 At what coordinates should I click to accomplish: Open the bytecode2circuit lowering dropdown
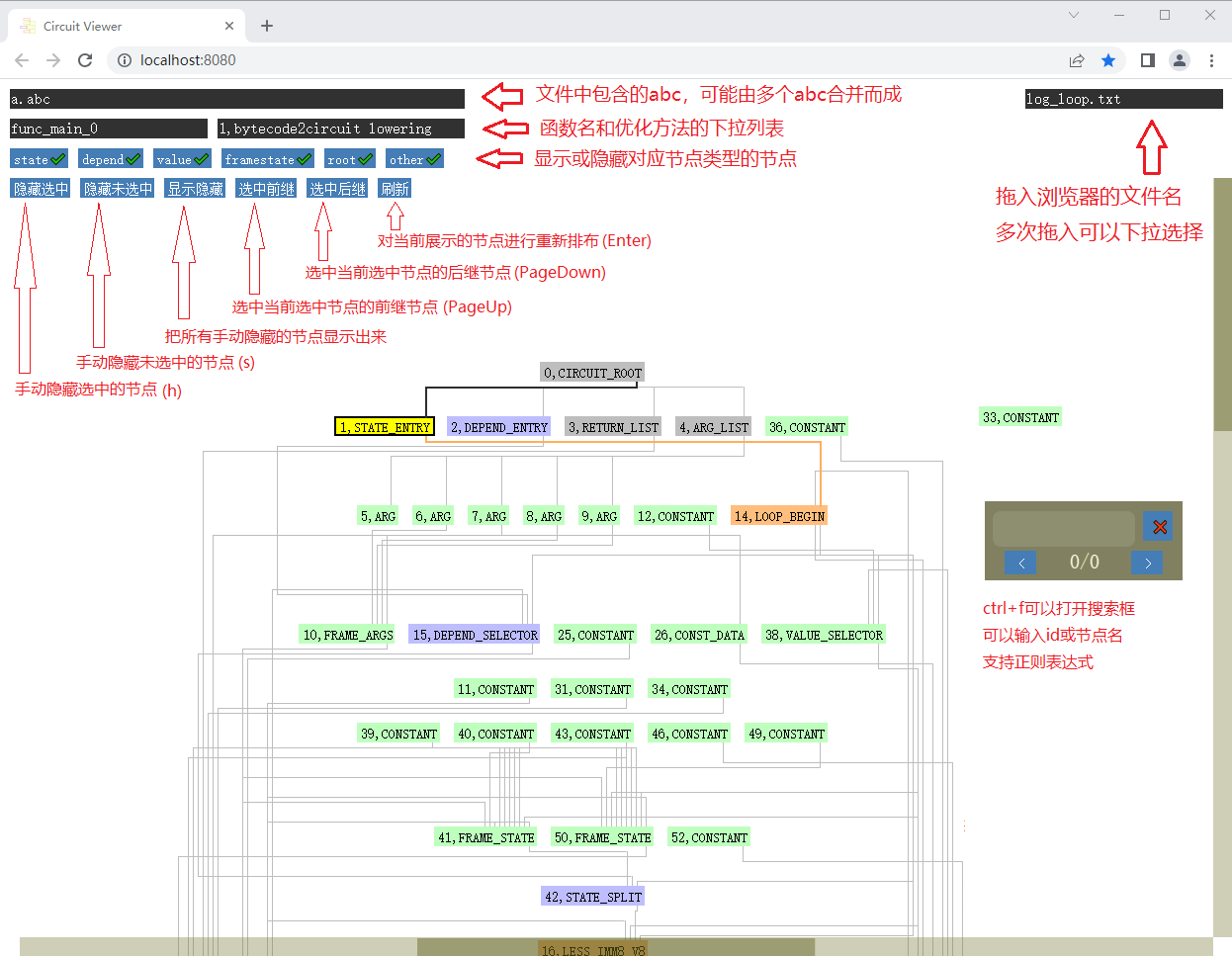(340, 129)
